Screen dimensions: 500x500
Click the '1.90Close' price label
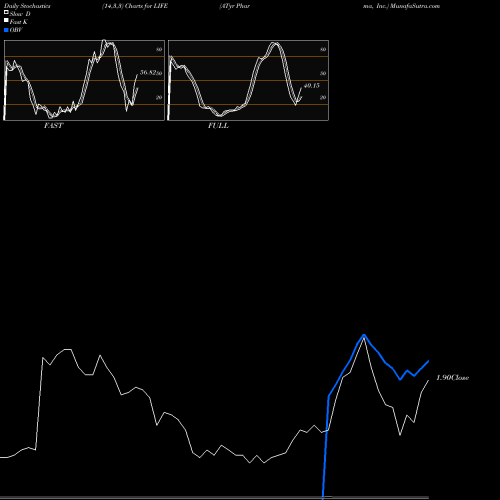453,378
